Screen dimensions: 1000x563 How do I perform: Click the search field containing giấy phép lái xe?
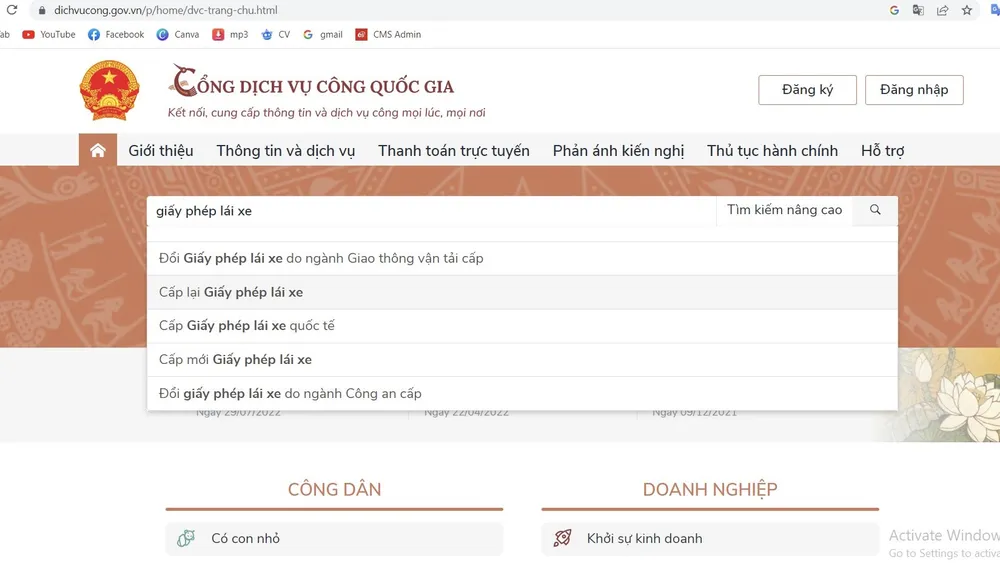click(432, 210)
